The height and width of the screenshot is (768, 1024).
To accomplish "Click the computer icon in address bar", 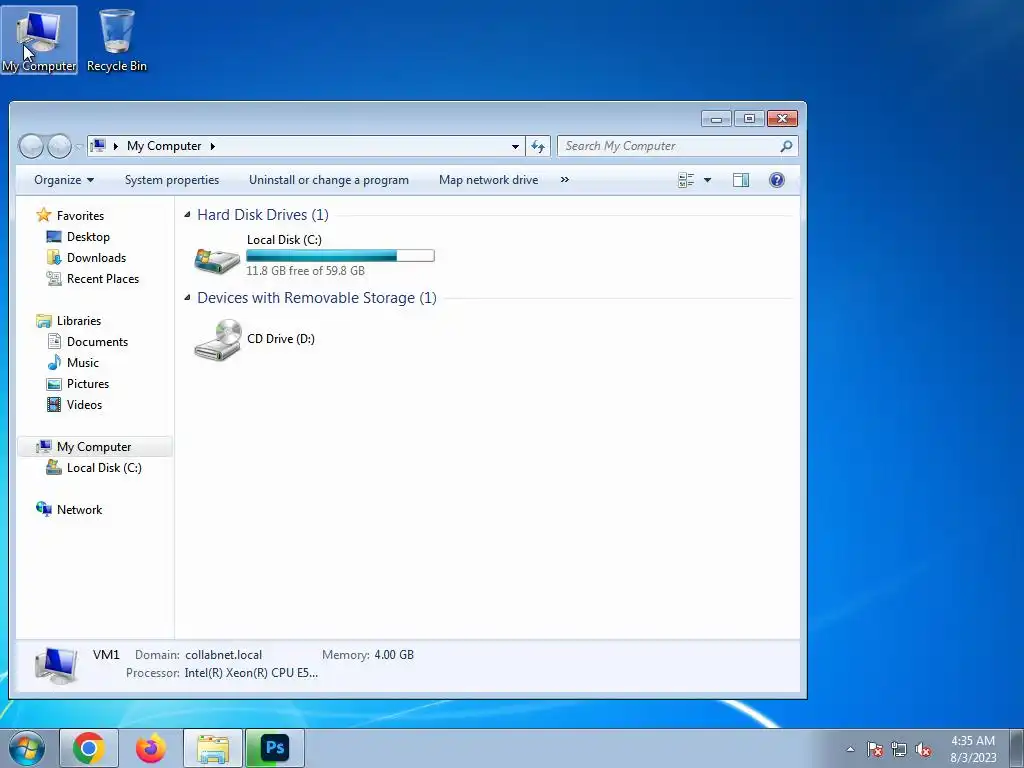I will (98, 146).
